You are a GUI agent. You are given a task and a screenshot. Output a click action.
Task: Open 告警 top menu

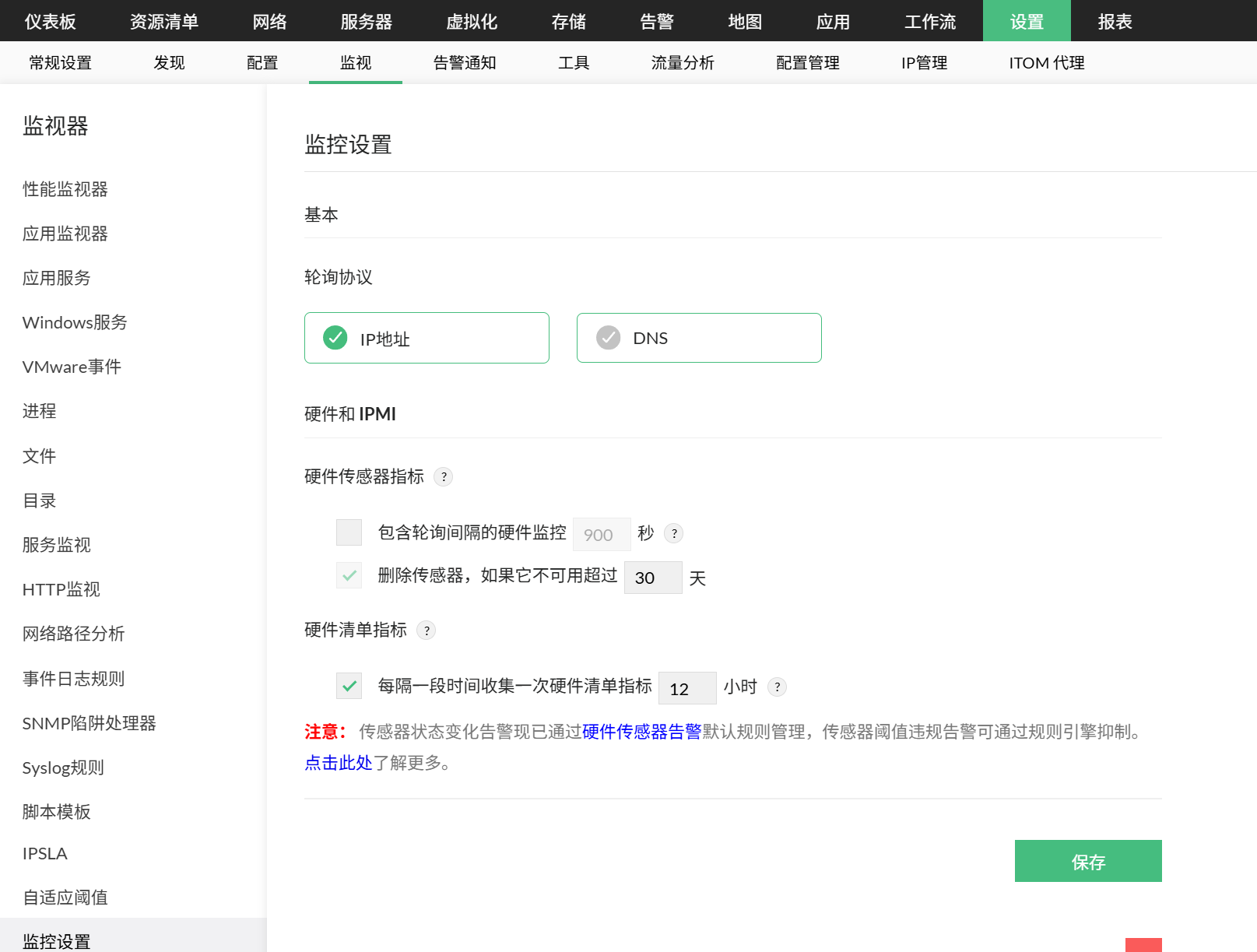[657, 21]
